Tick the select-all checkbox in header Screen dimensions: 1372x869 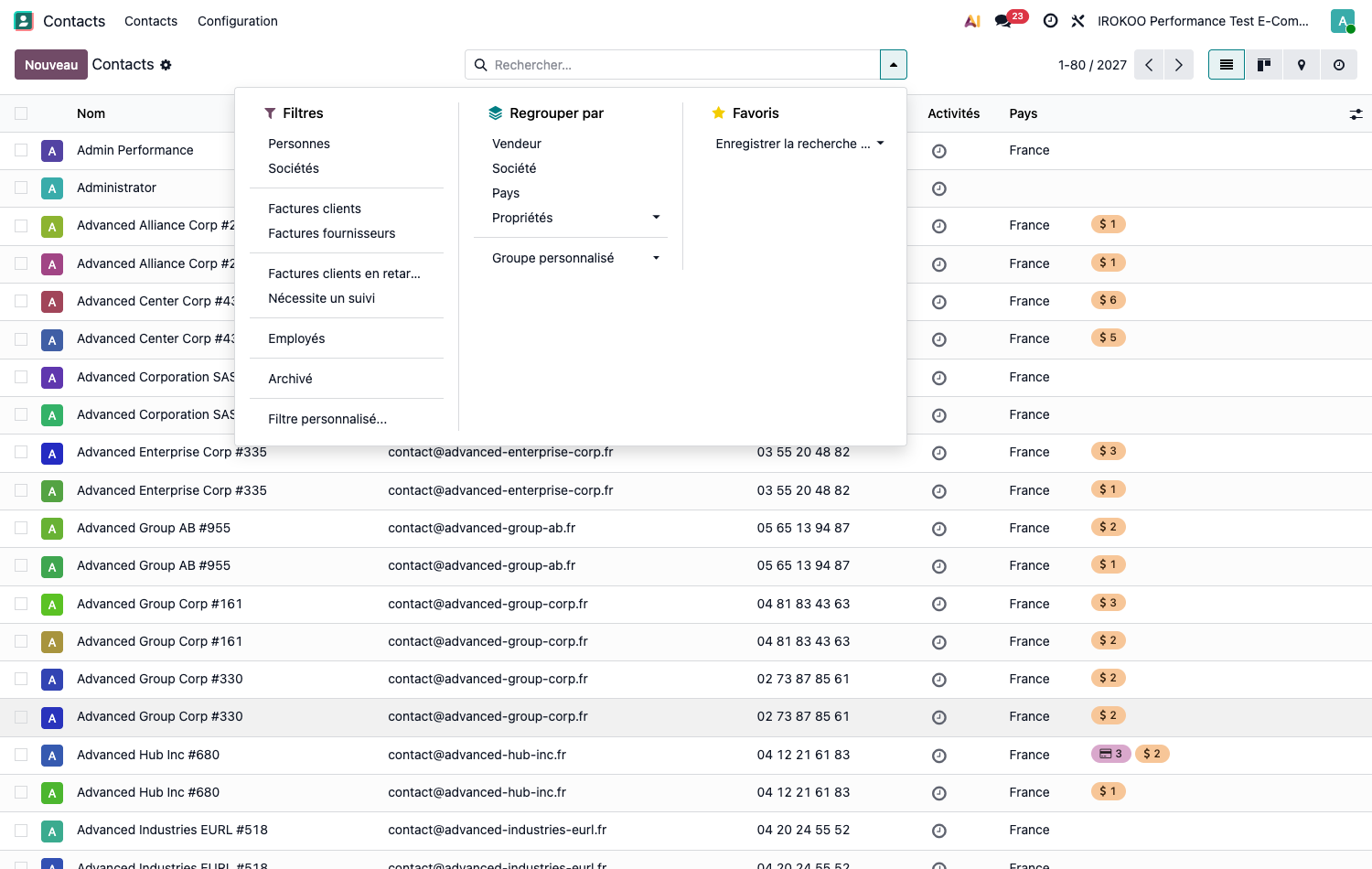tap(21, 113)
